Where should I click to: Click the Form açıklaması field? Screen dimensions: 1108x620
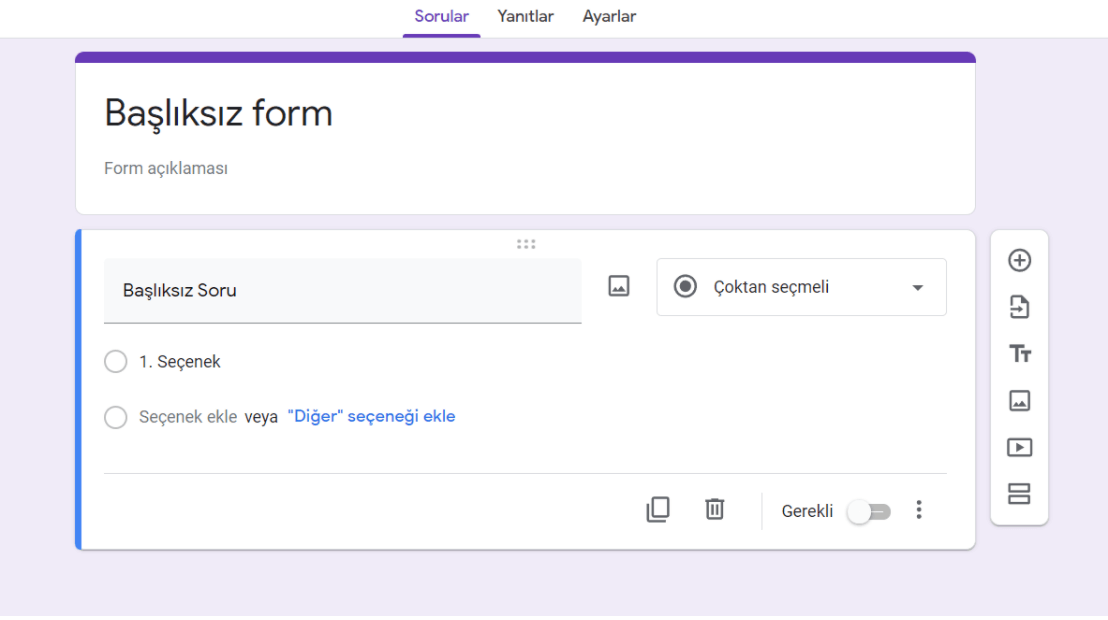tap(166, 167)
